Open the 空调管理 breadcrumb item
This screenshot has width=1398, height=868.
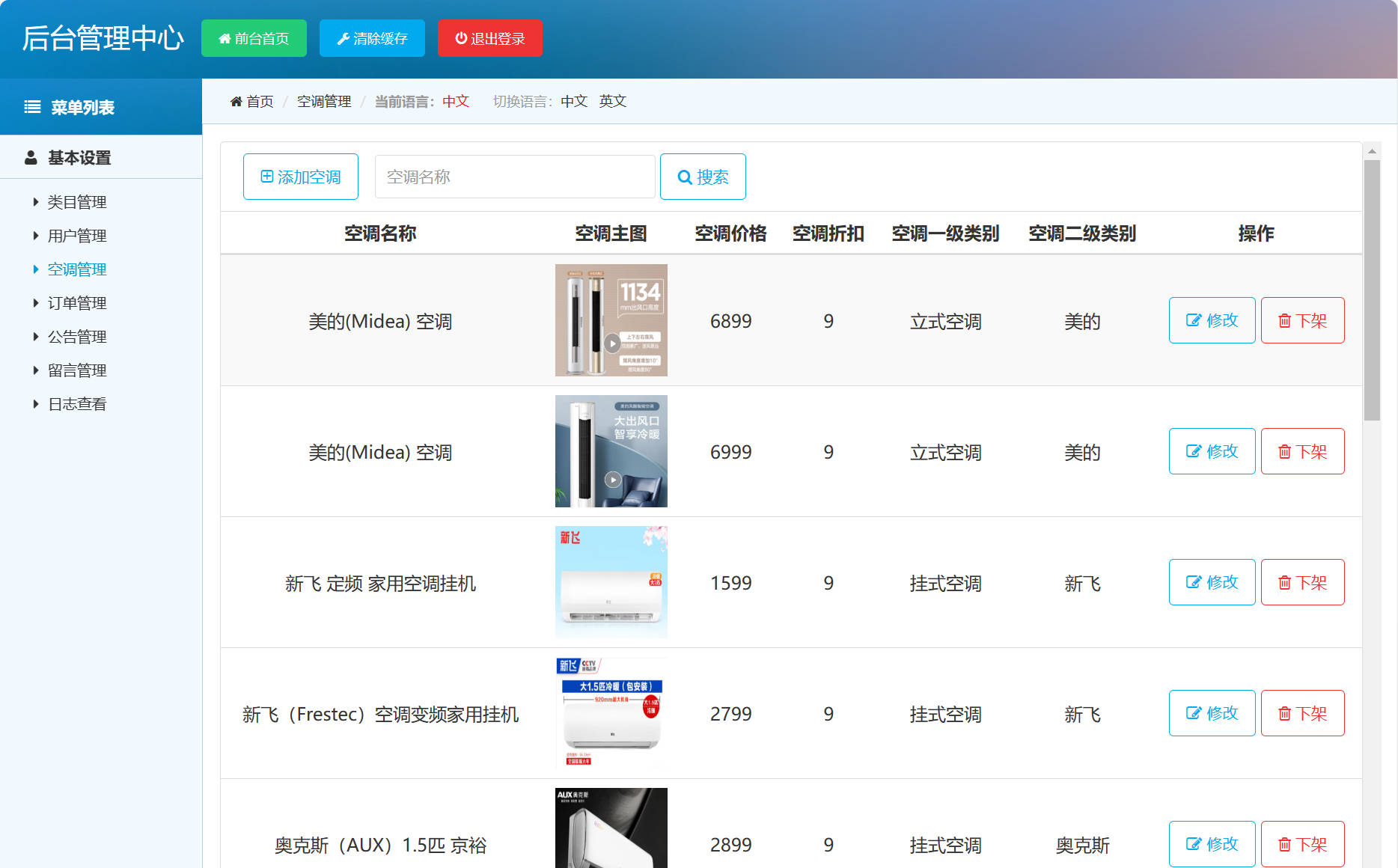323,101
